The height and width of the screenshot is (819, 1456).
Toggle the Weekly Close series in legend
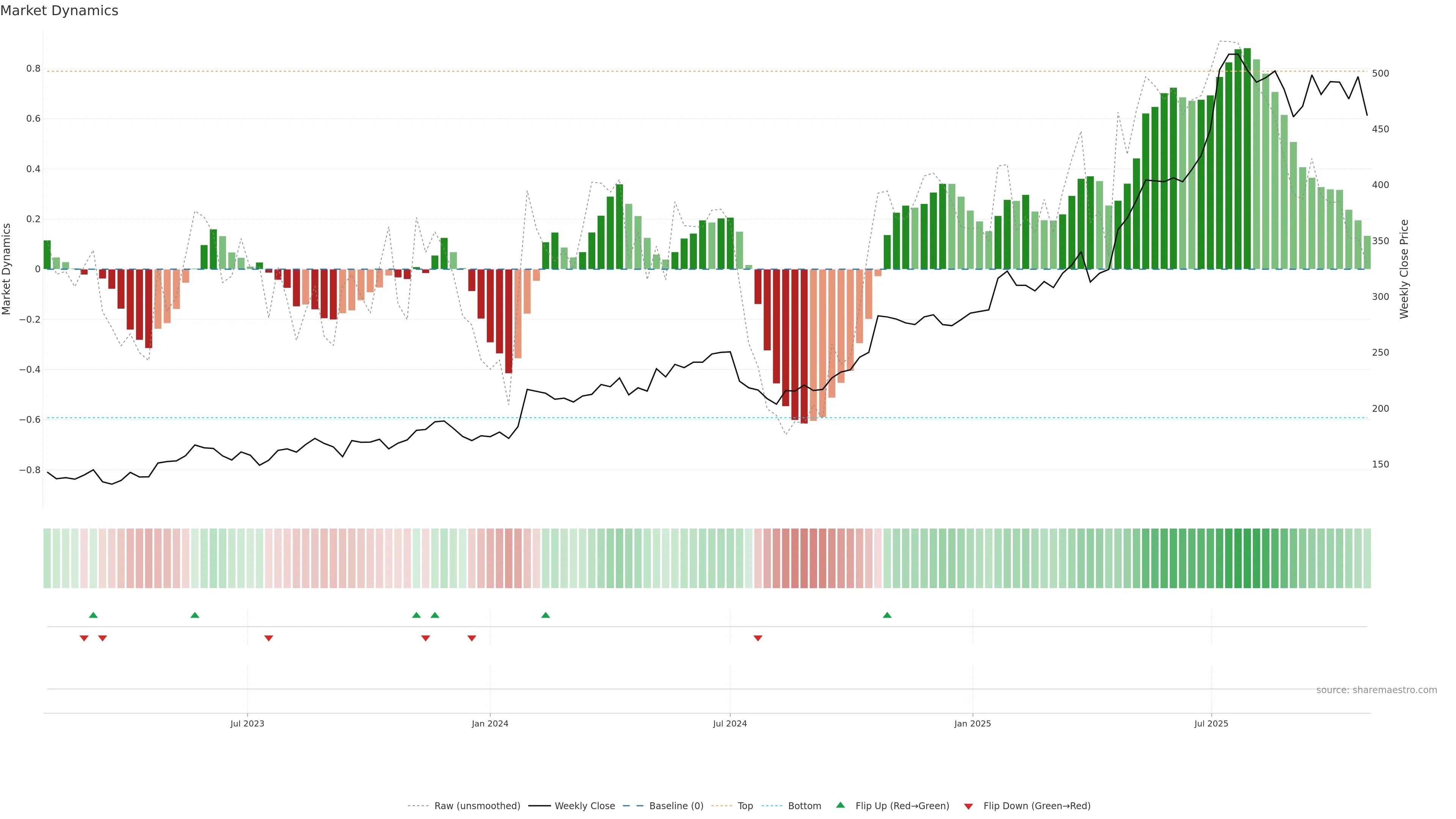(584, 806)
